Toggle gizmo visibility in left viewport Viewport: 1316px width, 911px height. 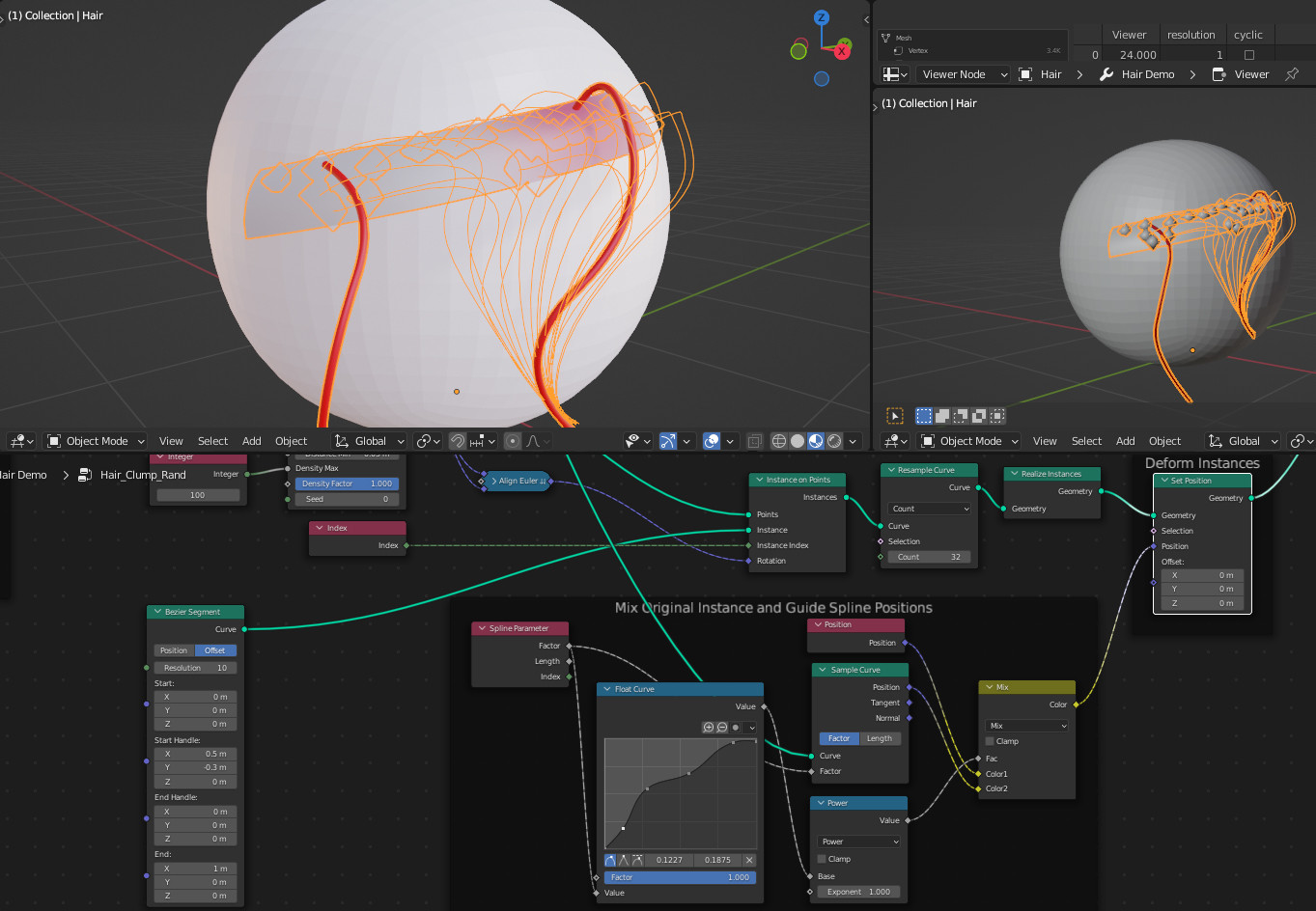[668, 441]
